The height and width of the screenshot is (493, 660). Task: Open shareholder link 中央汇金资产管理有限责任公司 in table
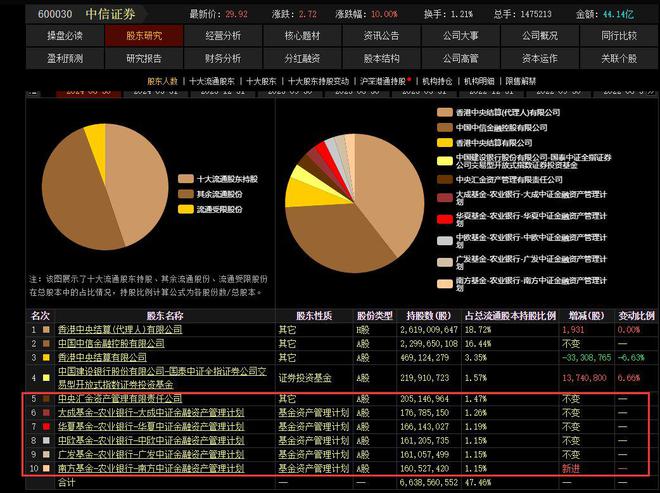(120, 398)
